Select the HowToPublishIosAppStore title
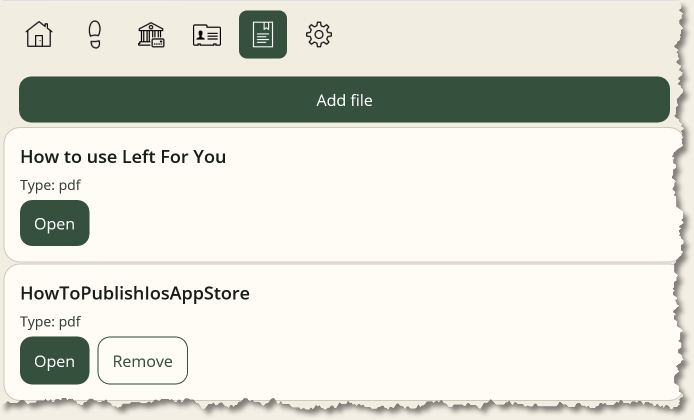The height and width of the screenshot is (420, 694). pyautogui.click(x=135, y=293)
